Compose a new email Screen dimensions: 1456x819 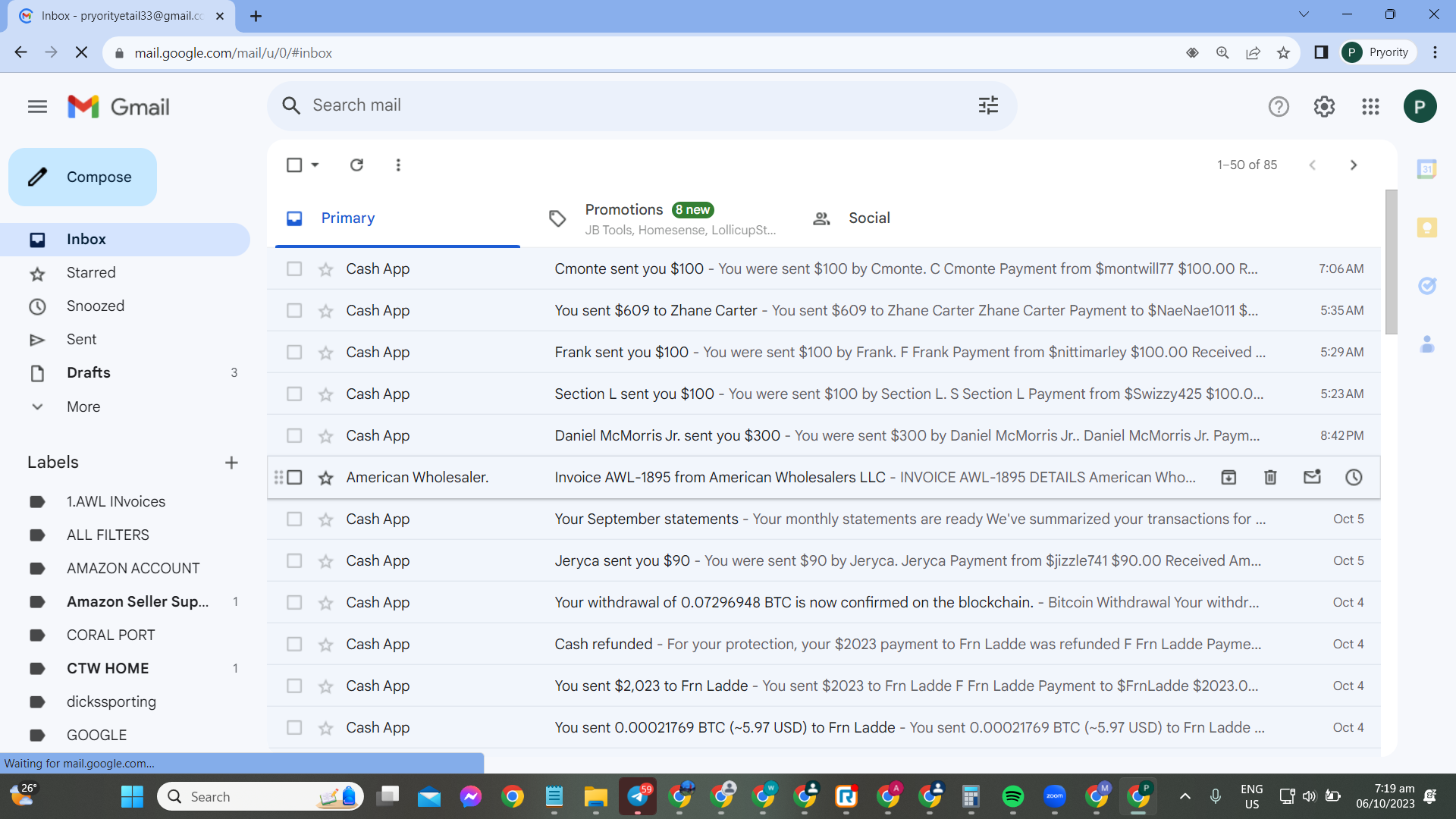point(83,177)
